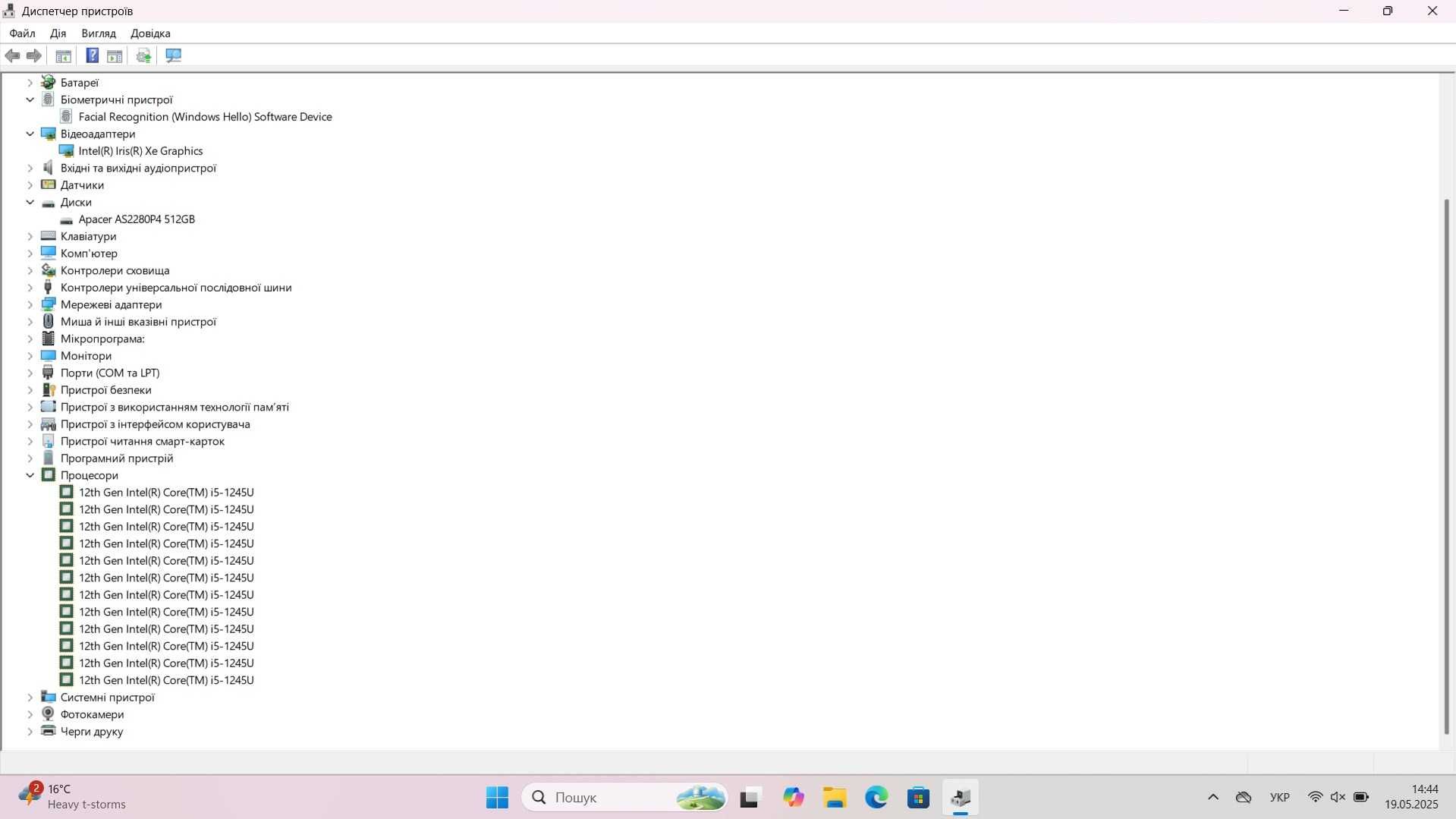Show hidden tray icons chevron

1213,797
